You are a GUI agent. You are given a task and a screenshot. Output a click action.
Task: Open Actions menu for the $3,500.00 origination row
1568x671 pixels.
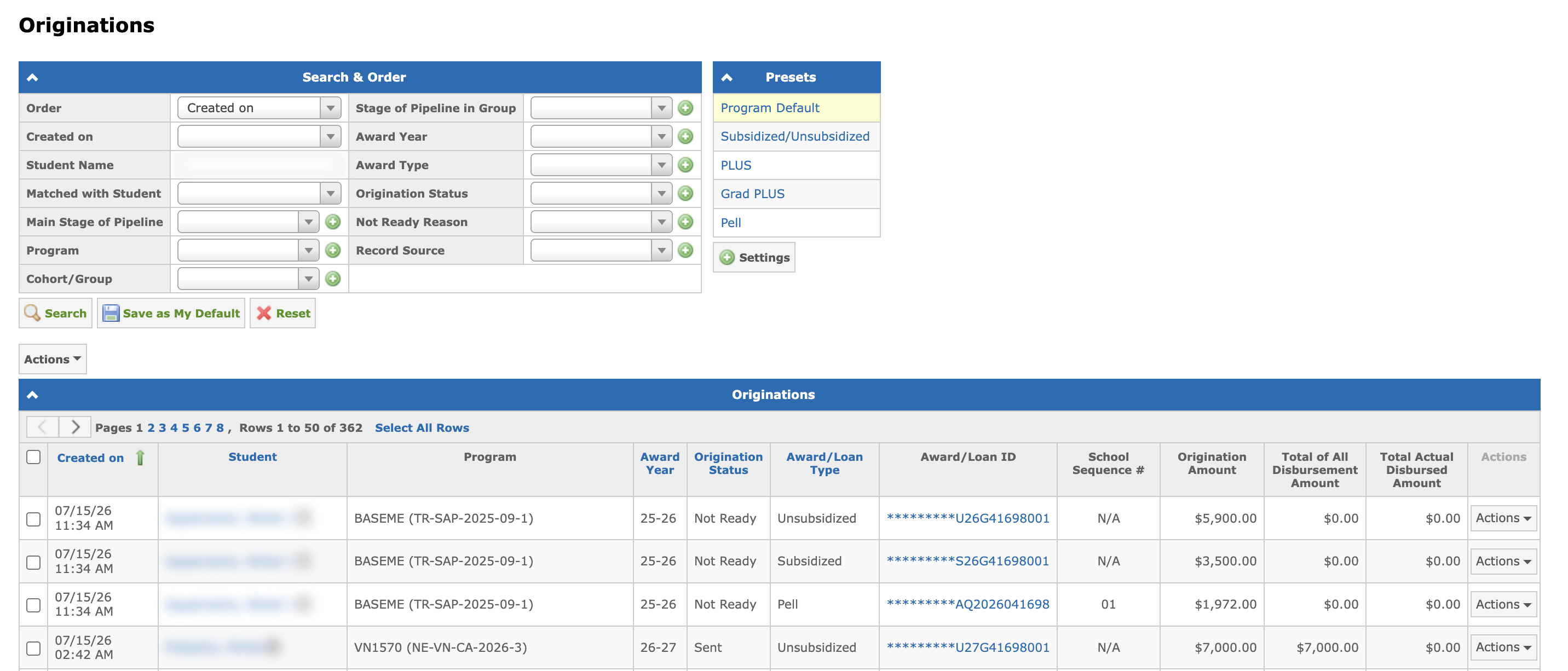(1503, 562)
